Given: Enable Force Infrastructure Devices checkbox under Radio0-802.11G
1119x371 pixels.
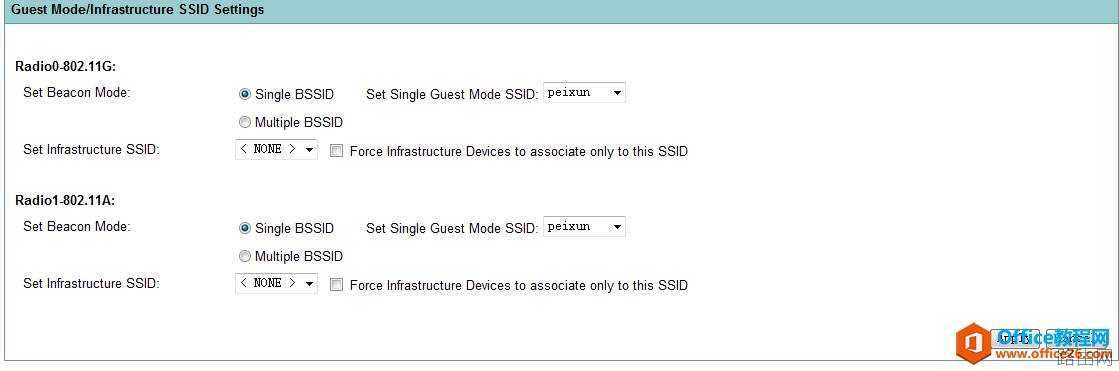Looking at the screenshot, I should tap(337, 151).
